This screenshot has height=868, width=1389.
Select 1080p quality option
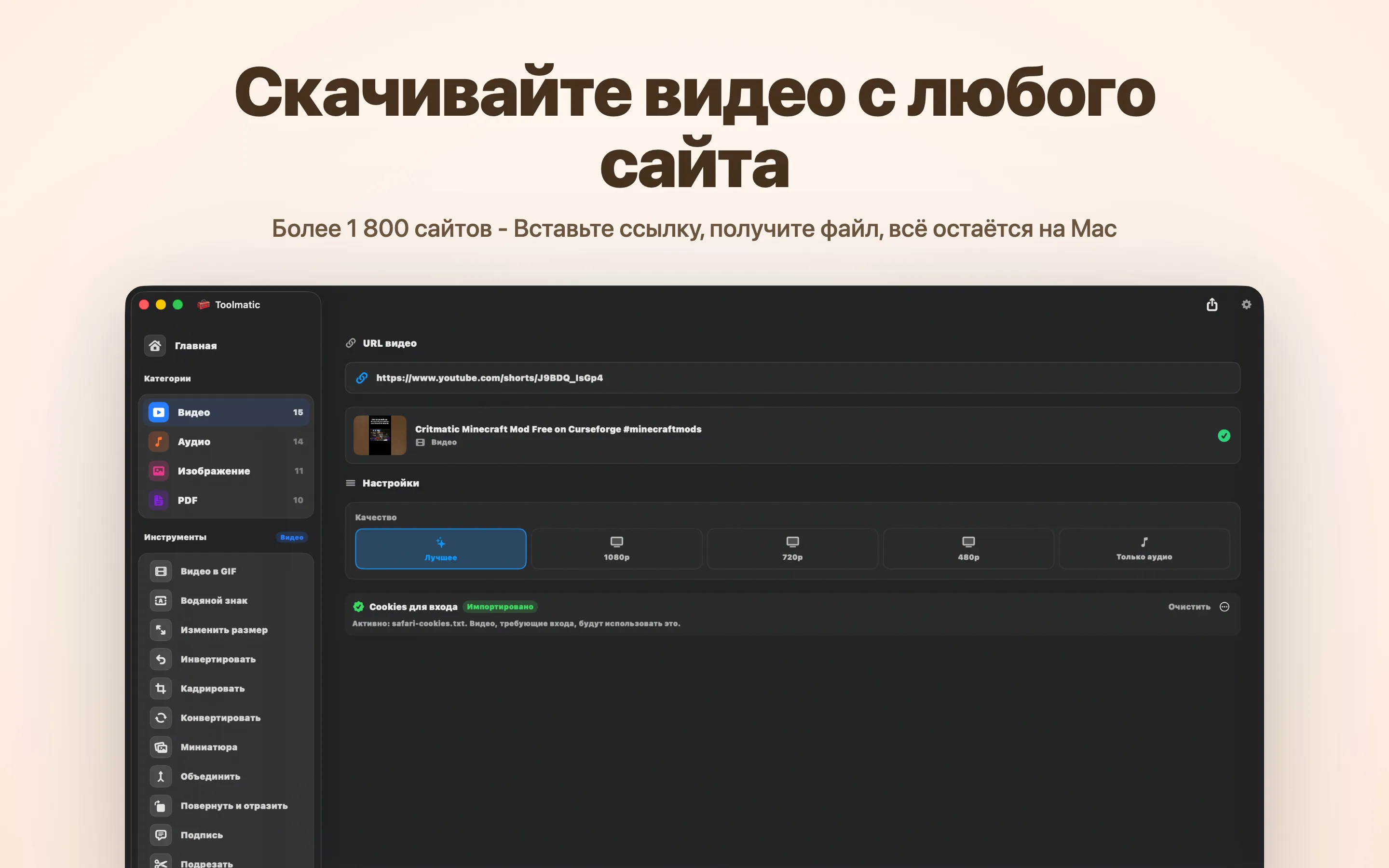coord(616,549)
